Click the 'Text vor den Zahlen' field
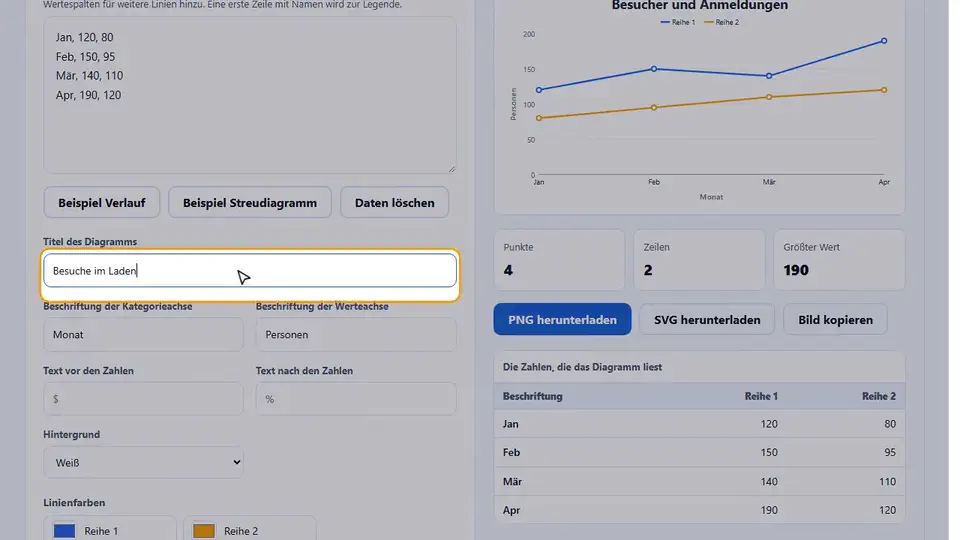The height and width of the screenshot is (540, 960). [143, 399]
